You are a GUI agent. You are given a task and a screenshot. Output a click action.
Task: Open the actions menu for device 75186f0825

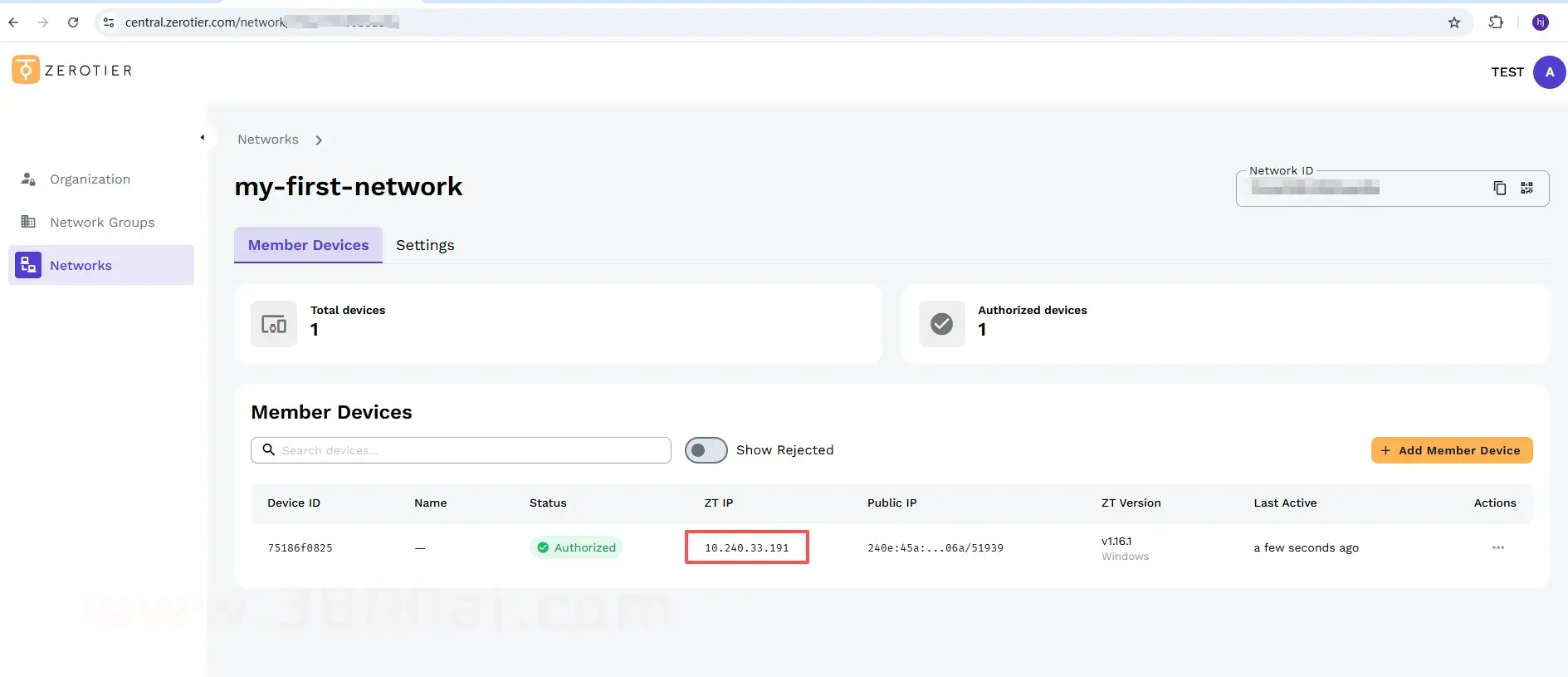tap(1497, 547)
